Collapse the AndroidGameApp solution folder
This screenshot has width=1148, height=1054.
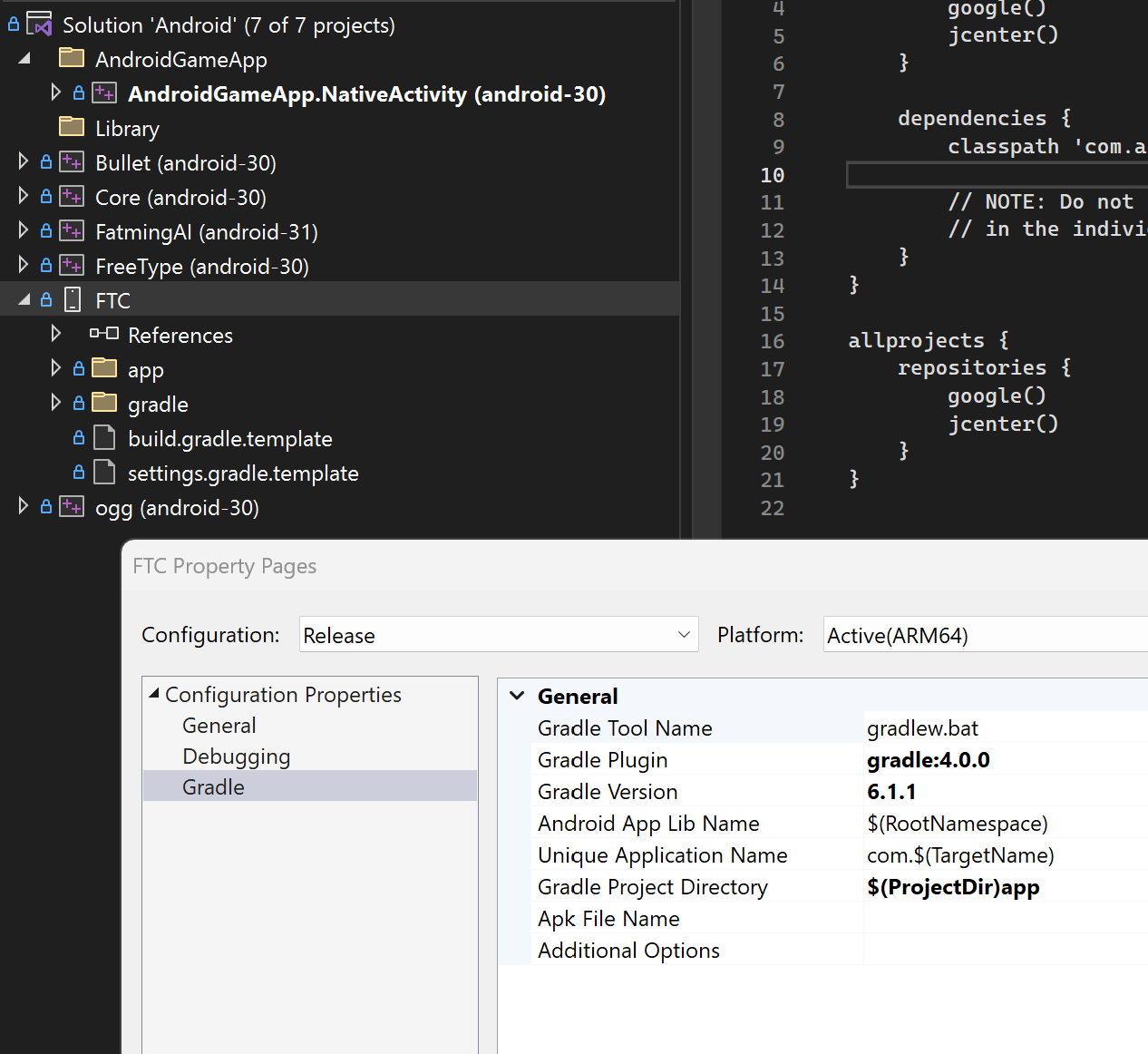24,59
